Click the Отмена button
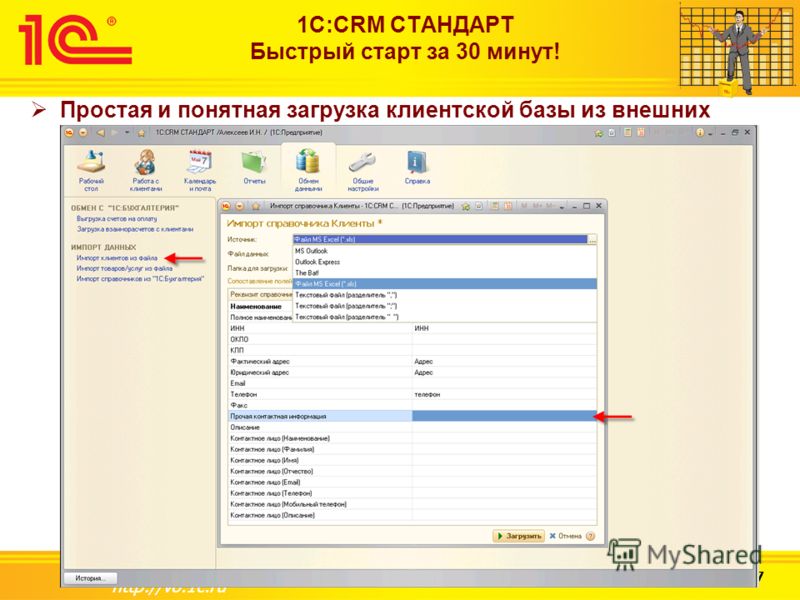This screenshot has height=600, width=800. (x=565, y=536)
